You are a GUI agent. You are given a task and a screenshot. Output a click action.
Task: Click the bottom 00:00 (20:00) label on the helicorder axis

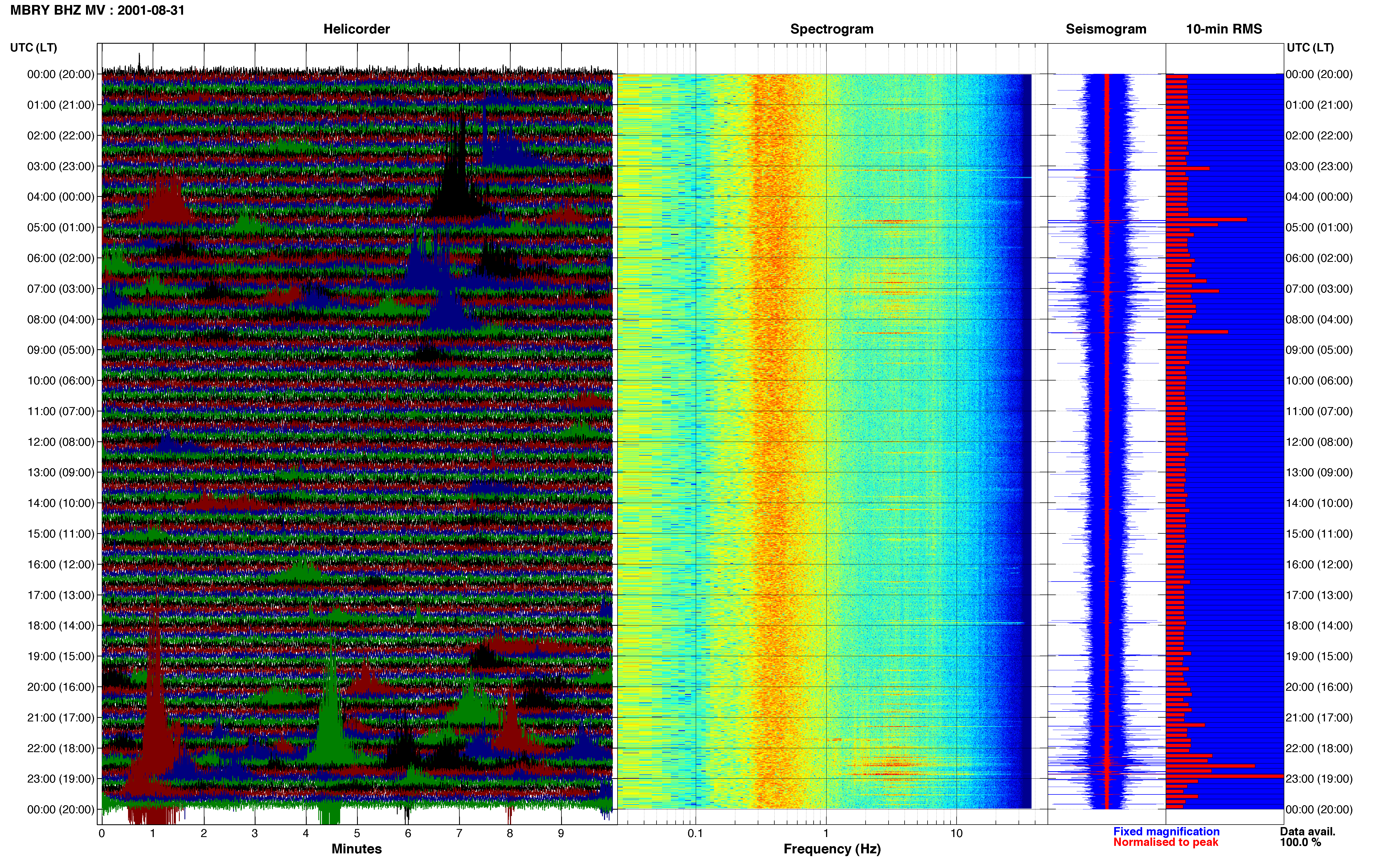(x=61, y=809)
